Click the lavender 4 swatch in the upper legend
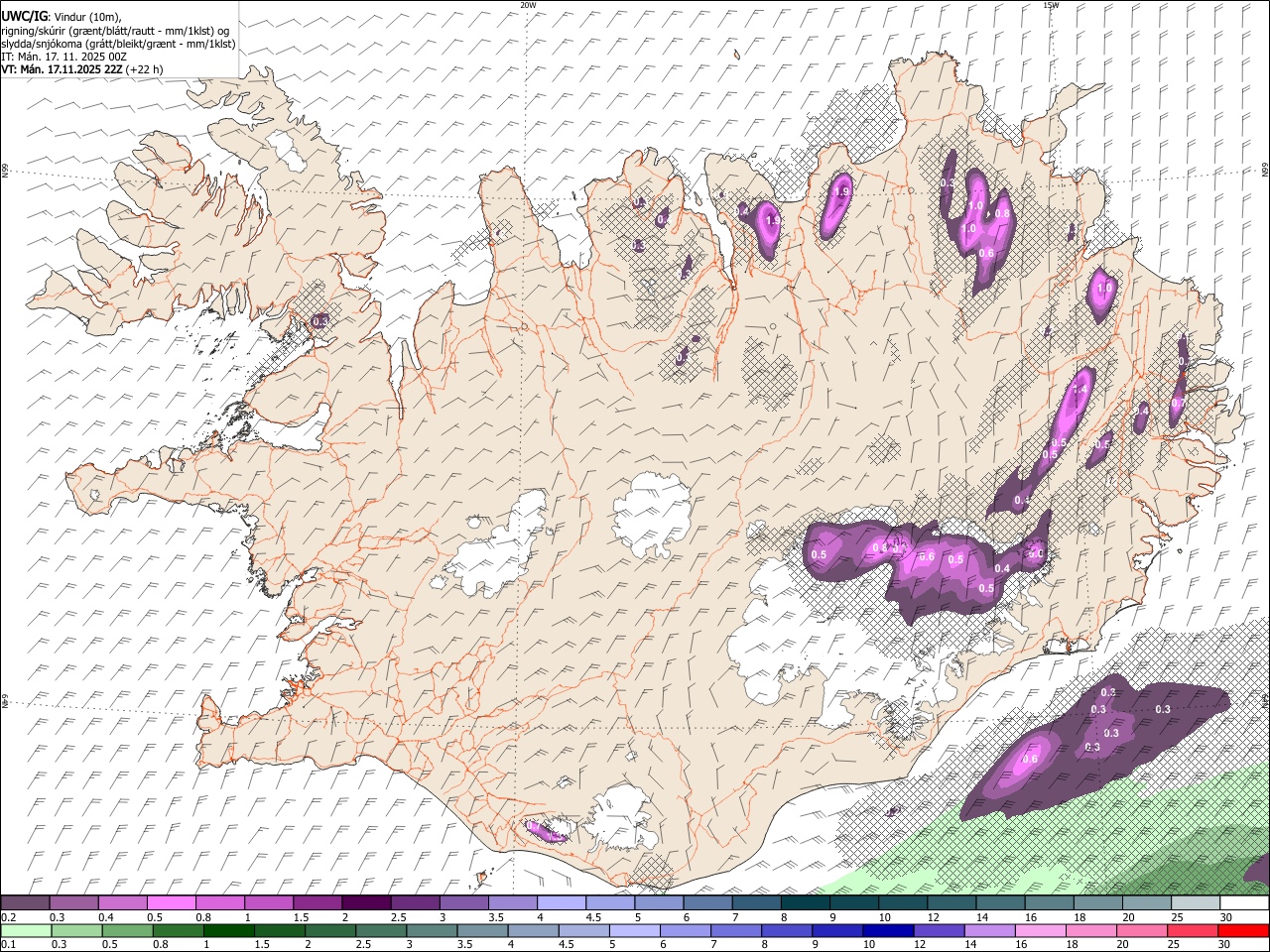Viewport: 1270px width, 952px height. coord(562,903)
